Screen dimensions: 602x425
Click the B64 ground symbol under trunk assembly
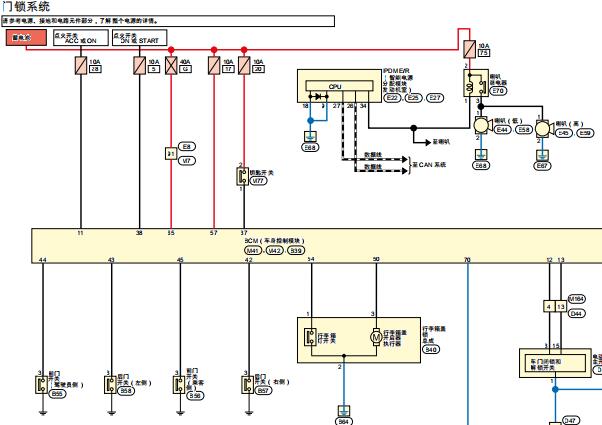point(344,410)
